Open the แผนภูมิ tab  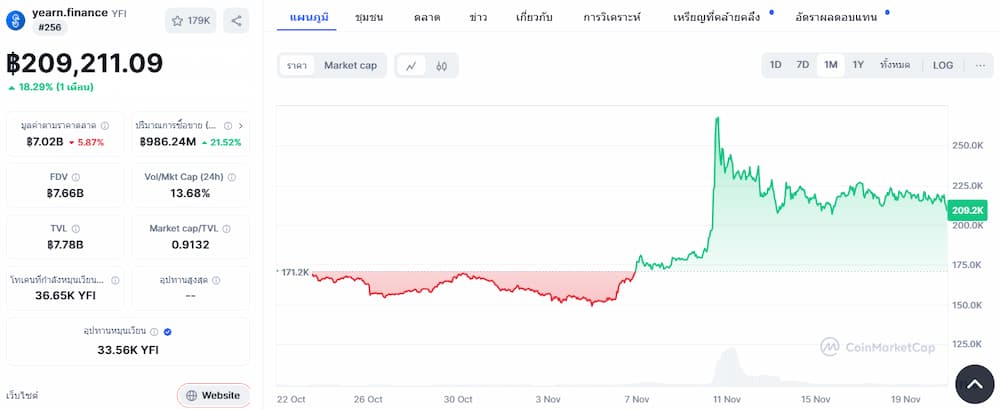point(309,17)
